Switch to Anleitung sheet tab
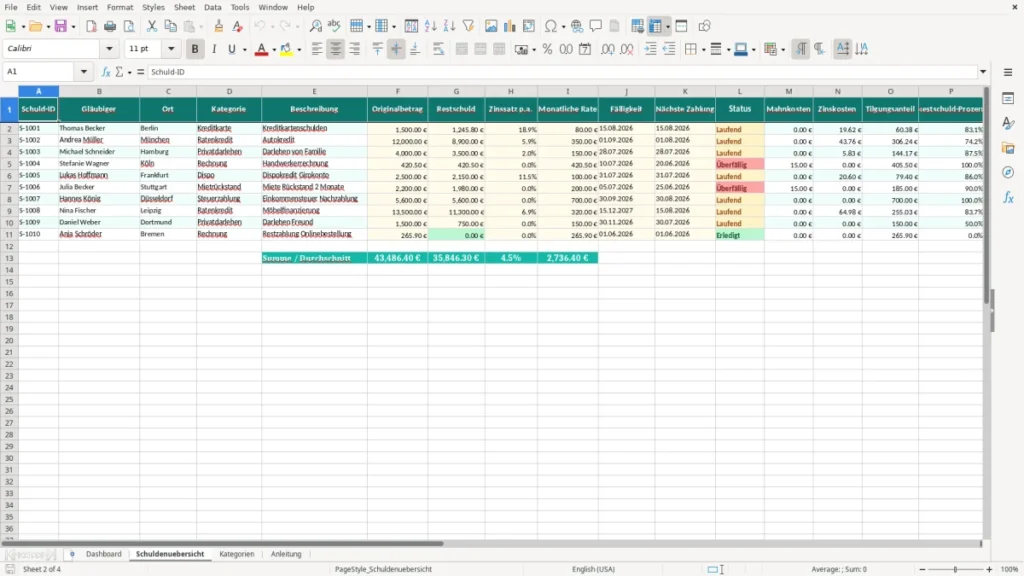 [x=286, y=554]
